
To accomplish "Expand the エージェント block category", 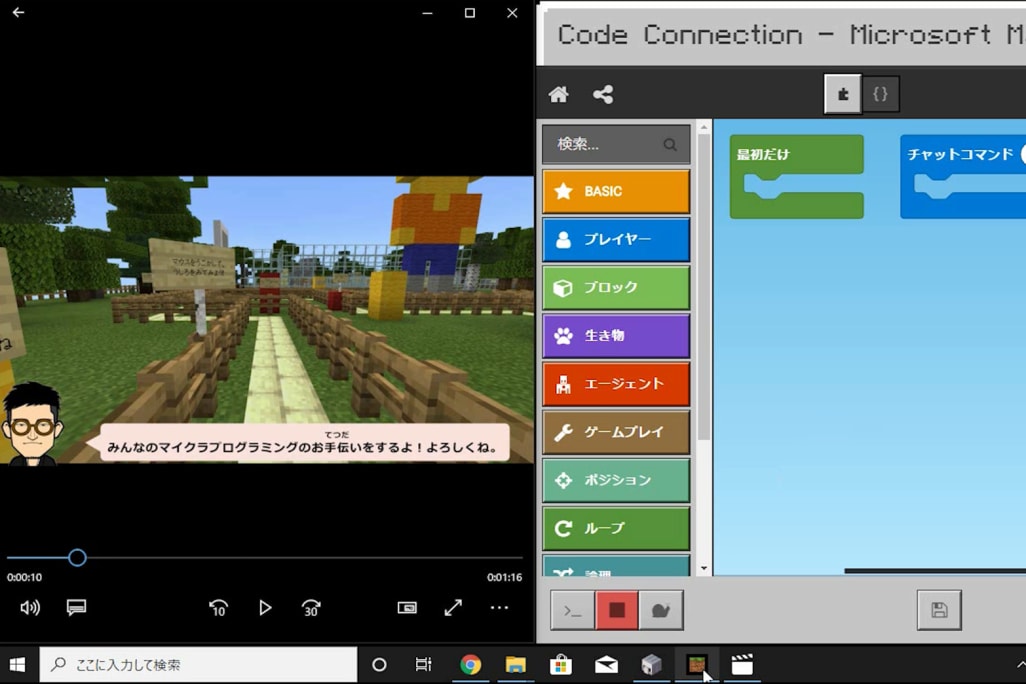I will point(616,384).
